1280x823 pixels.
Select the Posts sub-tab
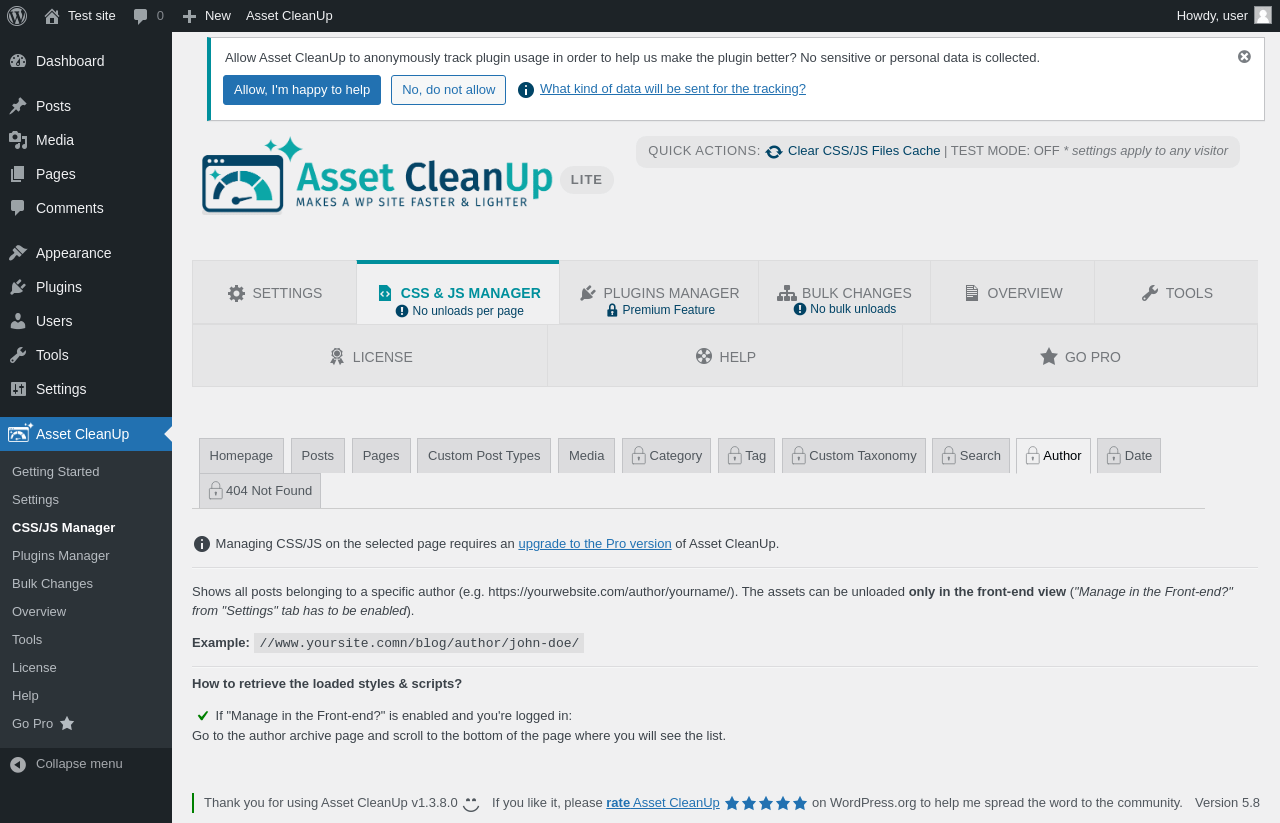[x=318, y=456]
